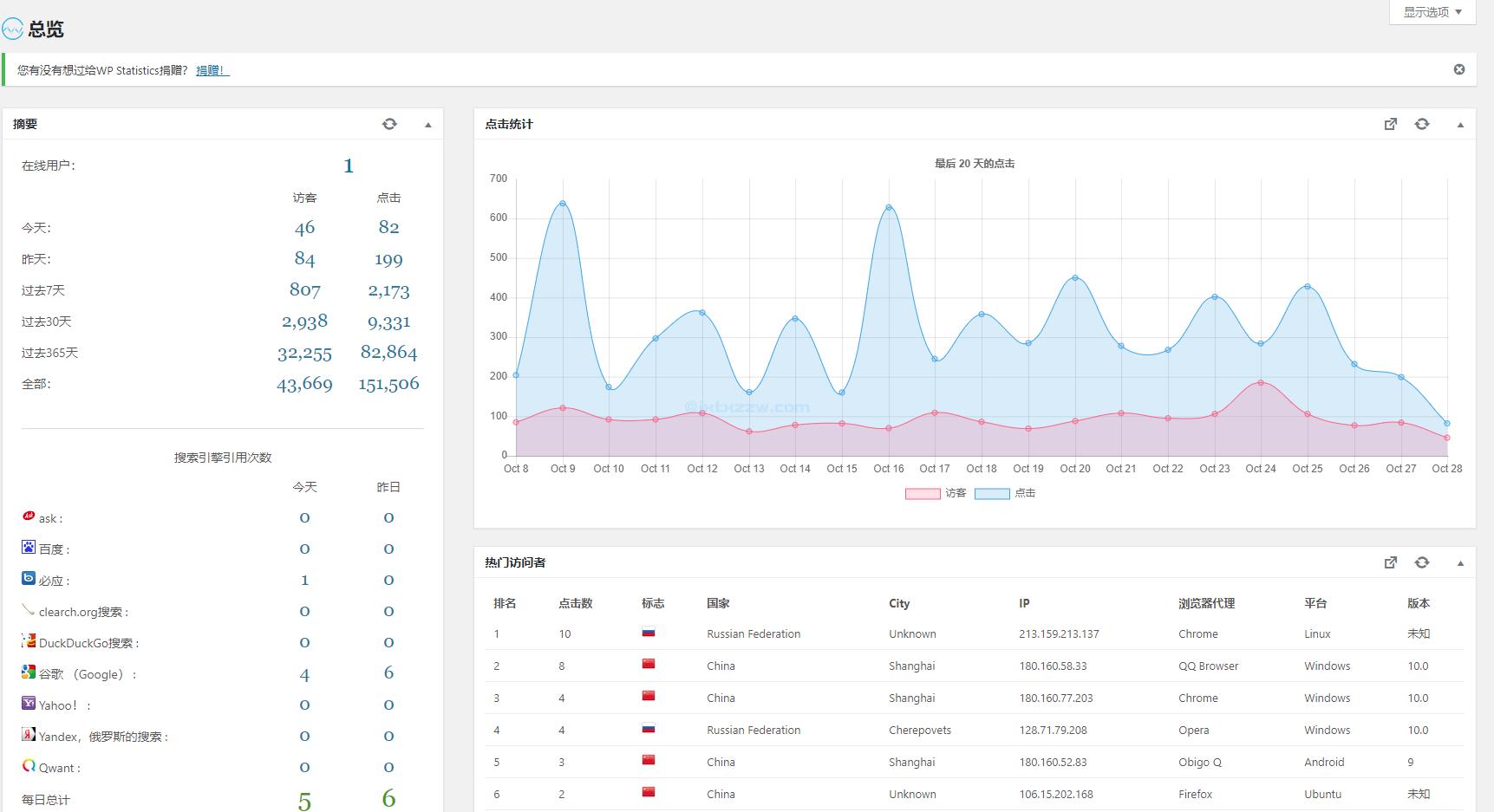The image size is (1494, 812).
Task: Click the 必应 search engine icon
Action: click(29, 578)
